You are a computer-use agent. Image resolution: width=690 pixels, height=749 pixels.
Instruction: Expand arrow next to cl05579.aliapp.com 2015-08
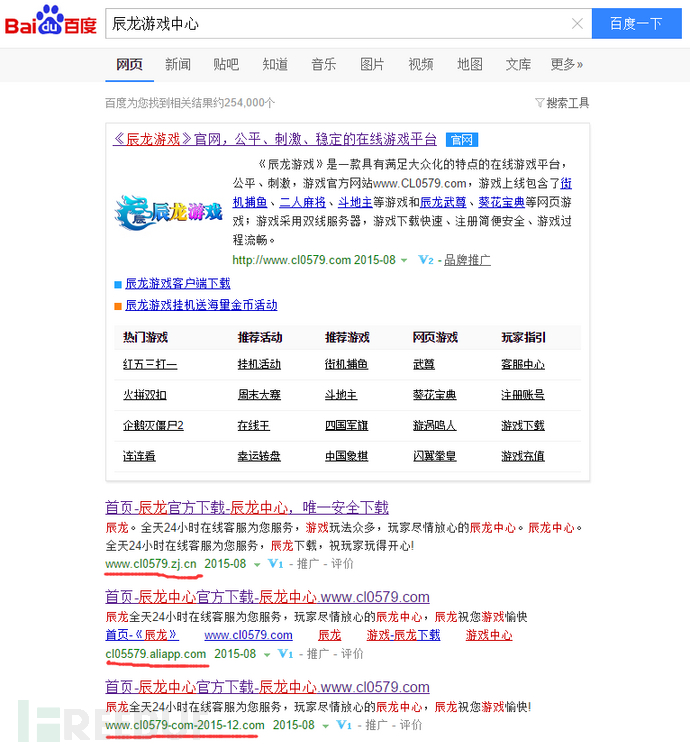click(x=267, y=654)
